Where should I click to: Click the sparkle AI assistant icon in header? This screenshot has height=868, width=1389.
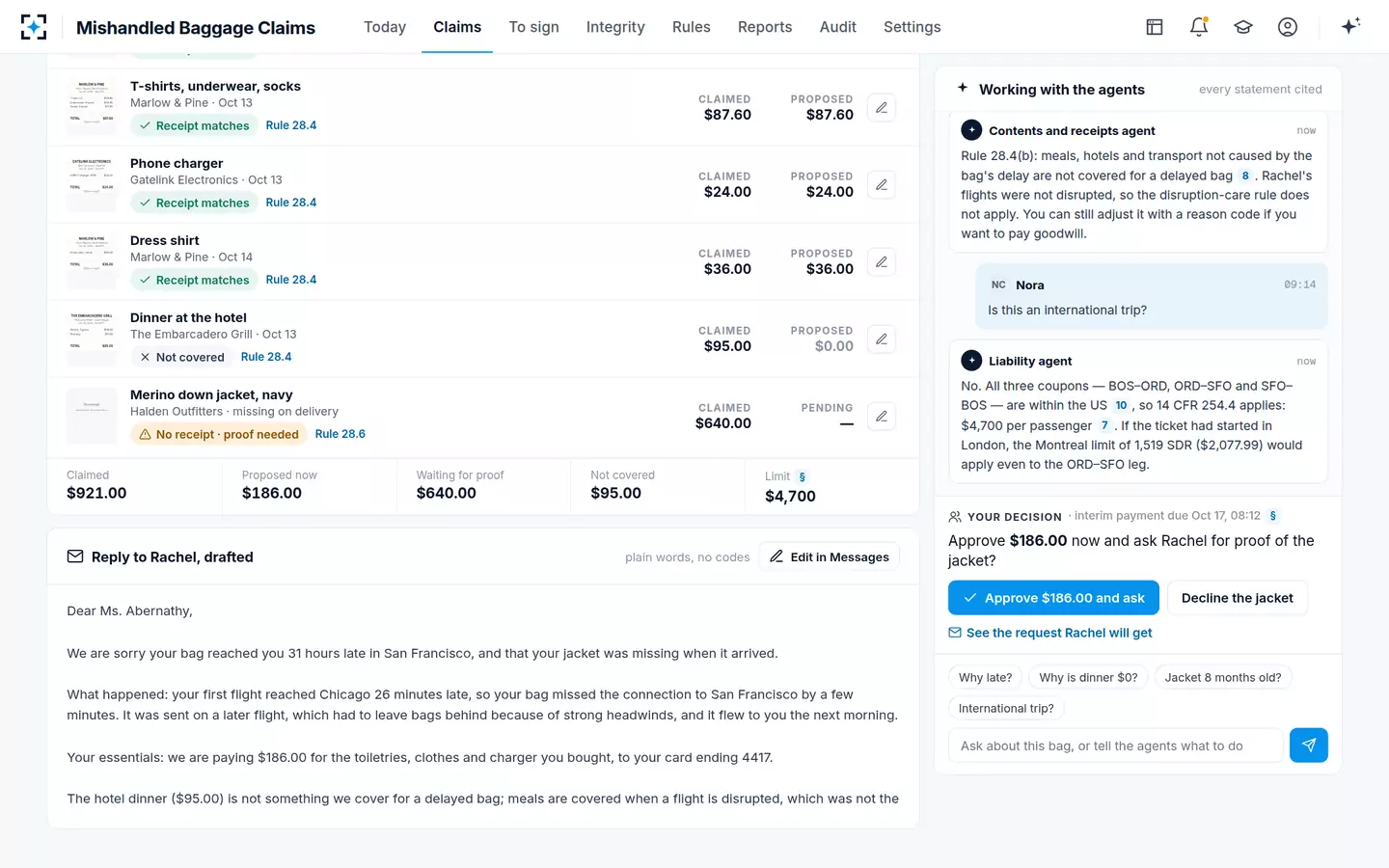click(x=1350, y=26)
